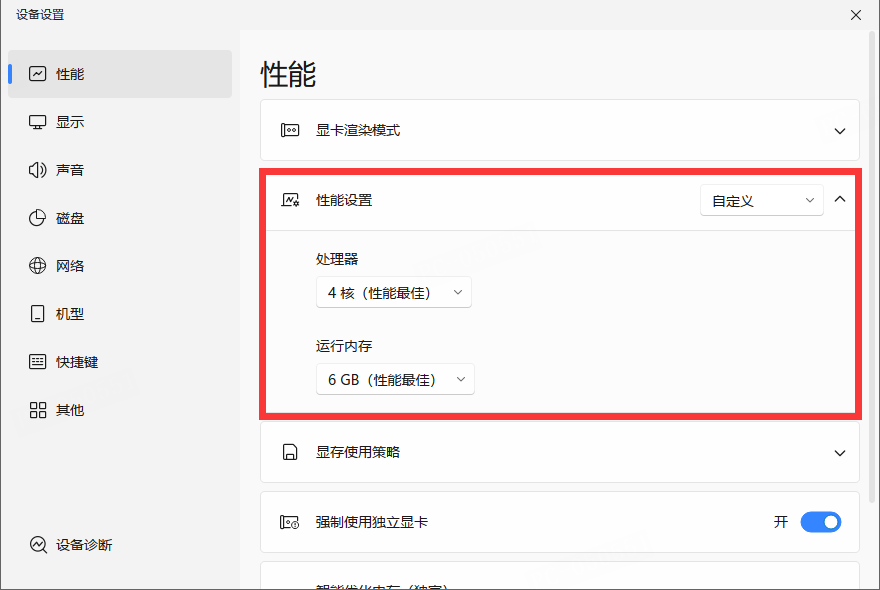Viewport: 880px width, 590px height.
Task: Switch to the 网络 settings tab
Action: (70, 266)
